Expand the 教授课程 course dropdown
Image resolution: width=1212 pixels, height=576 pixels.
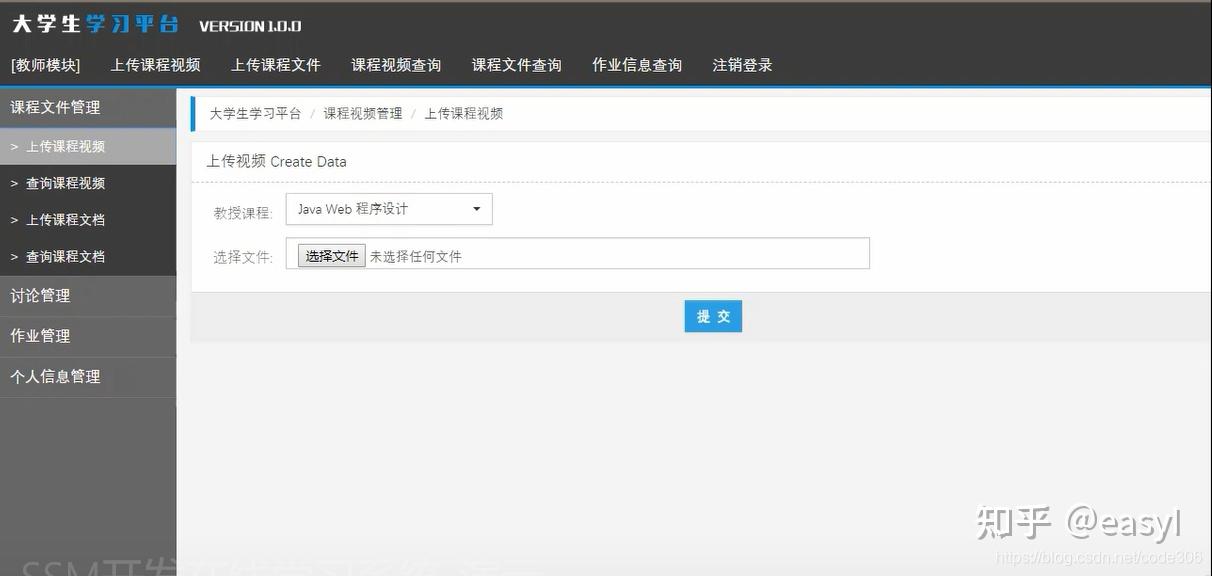coord(388,209)
